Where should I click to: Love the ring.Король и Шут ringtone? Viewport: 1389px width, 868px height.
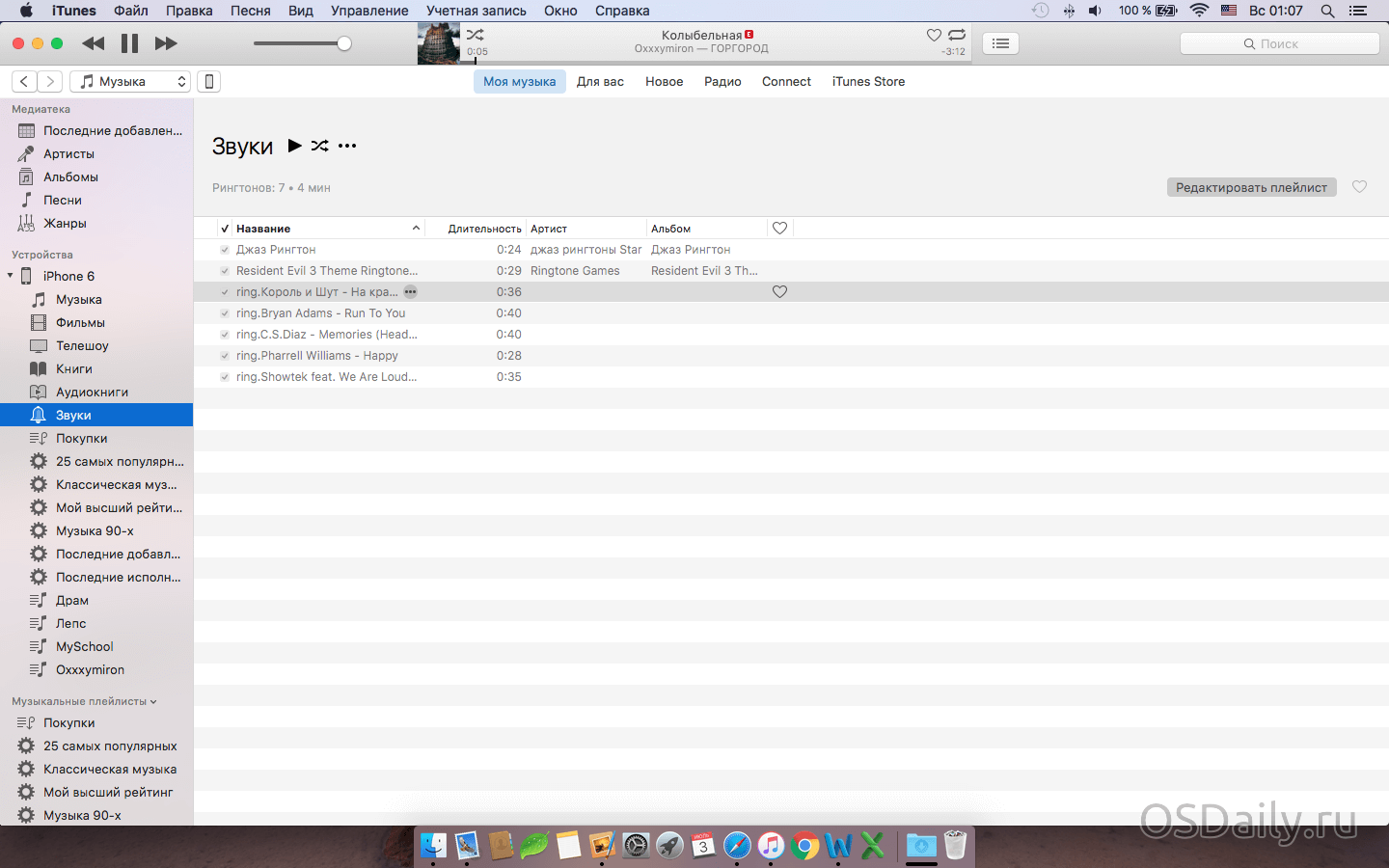tap(779, 292)
